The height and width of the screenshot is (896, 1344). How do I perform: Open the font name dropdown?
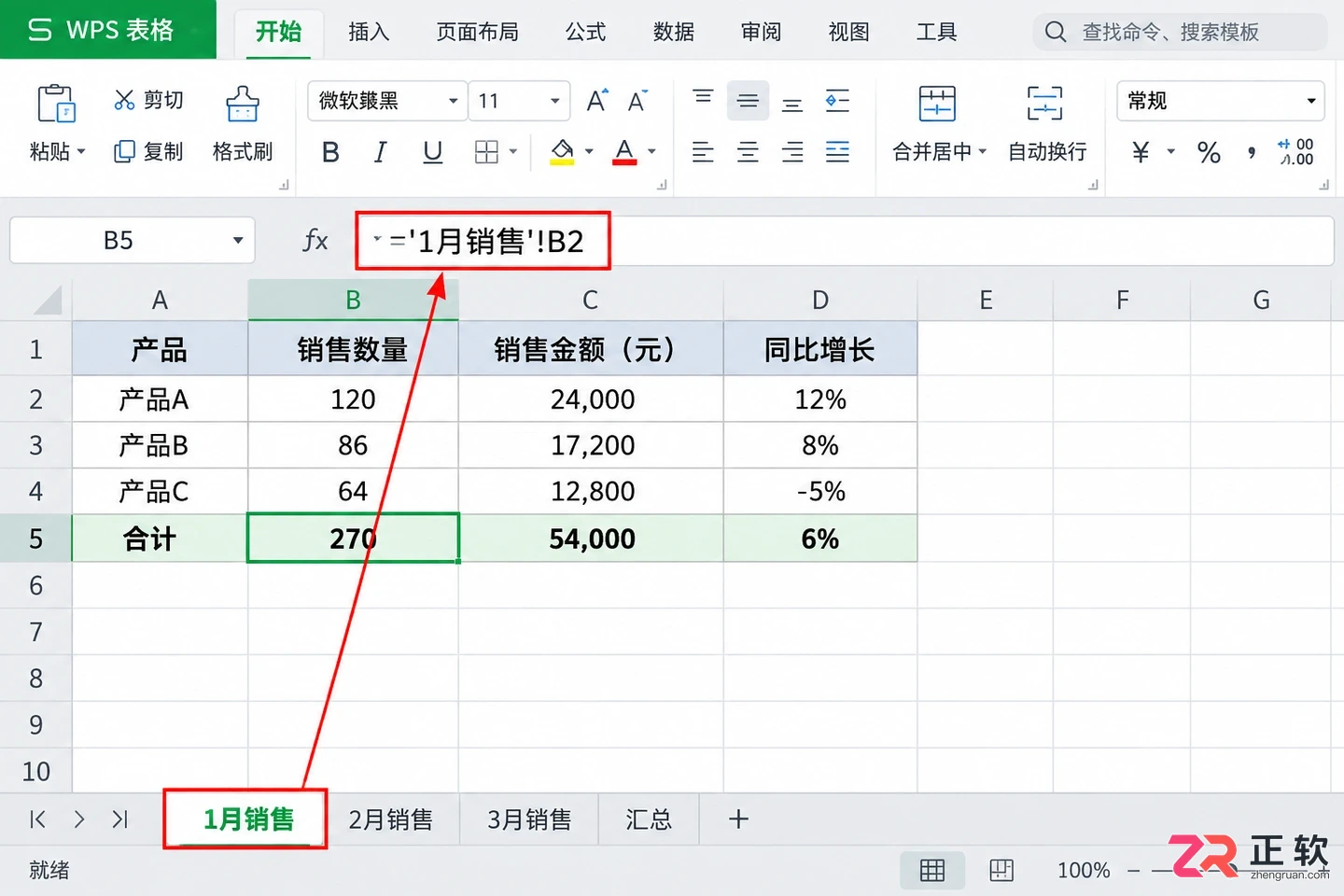coord(453,101)
